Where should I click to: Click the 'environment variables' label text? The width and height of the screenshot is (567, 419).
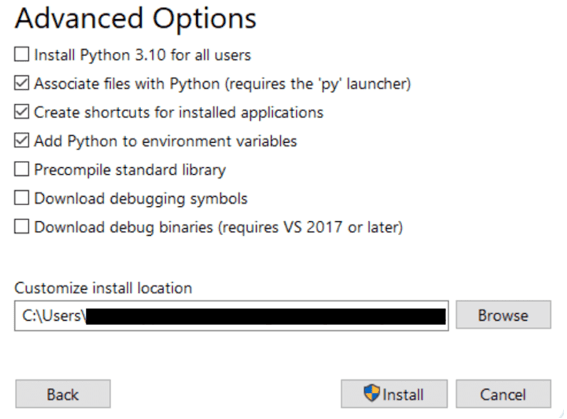(x=219, y=141)
